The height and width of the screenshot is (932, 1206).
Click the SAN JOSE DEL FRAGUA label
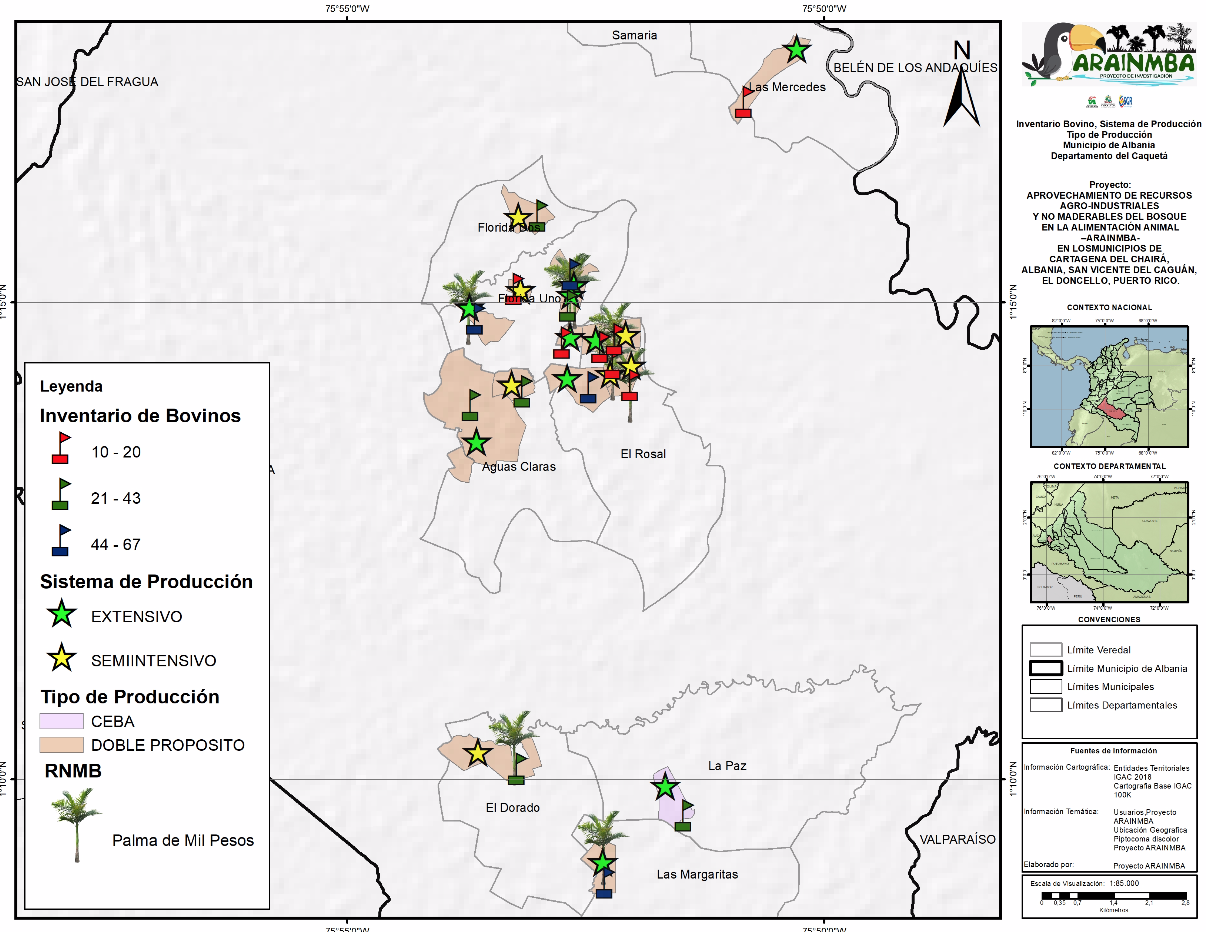(x=87, y=82)
